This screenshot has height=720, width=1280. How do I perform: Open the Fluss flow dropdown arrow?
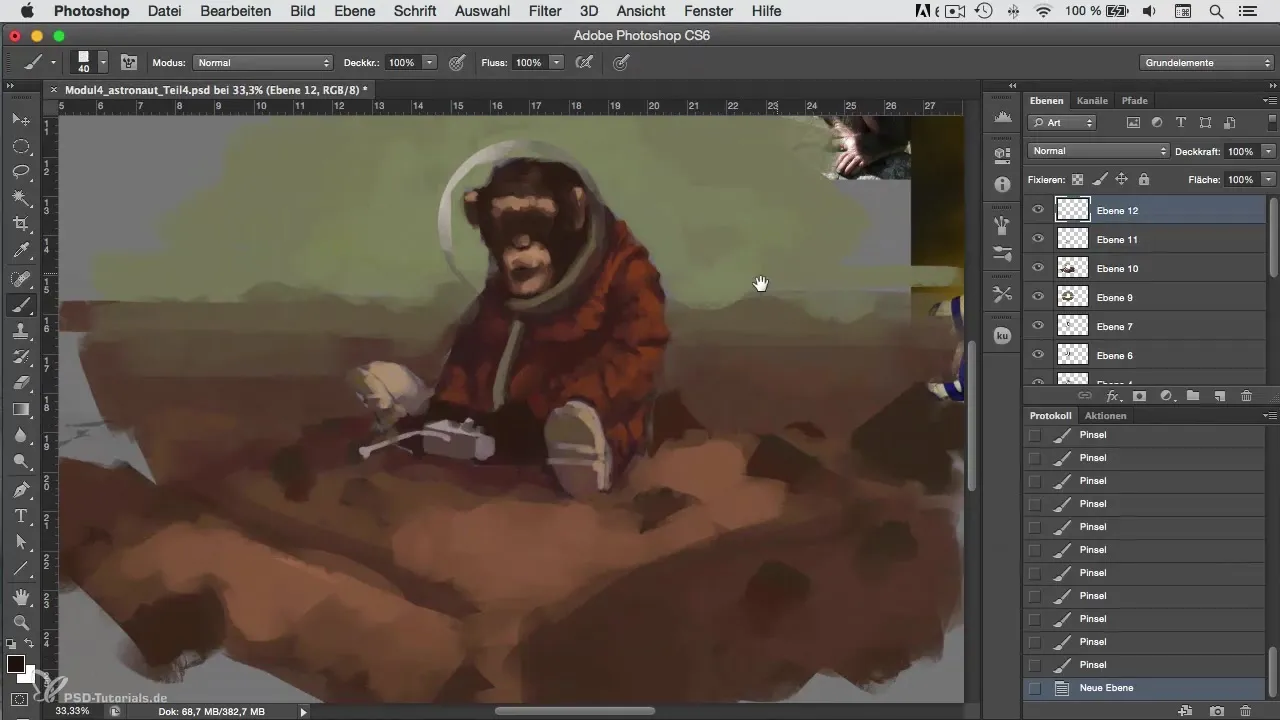[x=556, y=62]
